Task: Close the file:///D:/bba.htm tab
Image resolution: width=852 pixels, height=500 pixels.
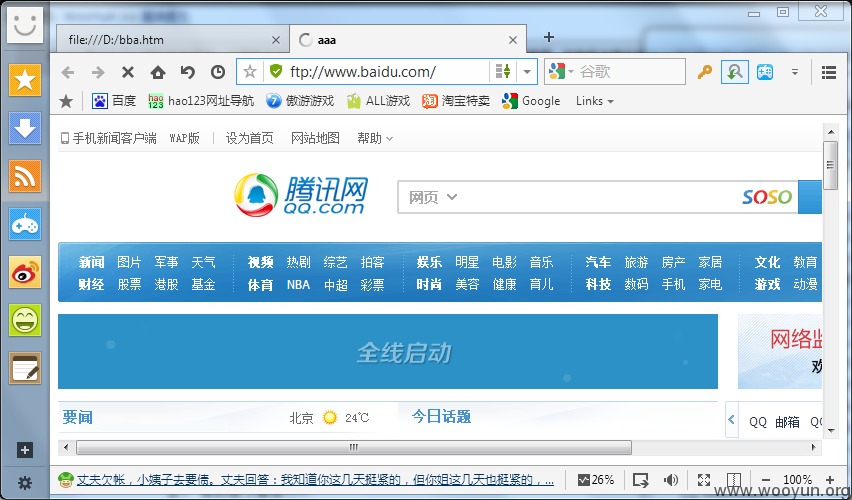Action: coord(275,40)
